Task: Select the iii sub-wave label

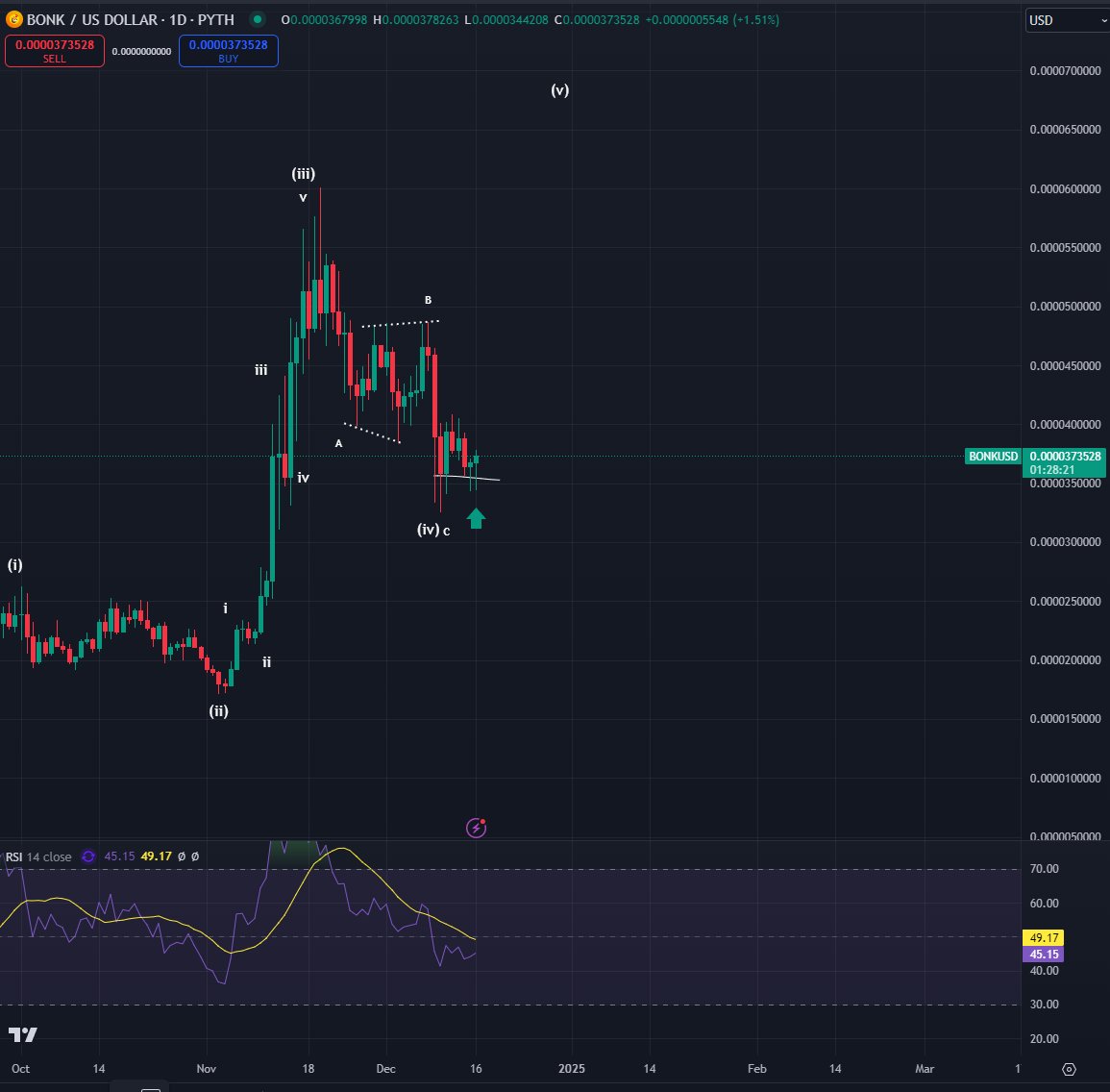Action: click(261, 370)
